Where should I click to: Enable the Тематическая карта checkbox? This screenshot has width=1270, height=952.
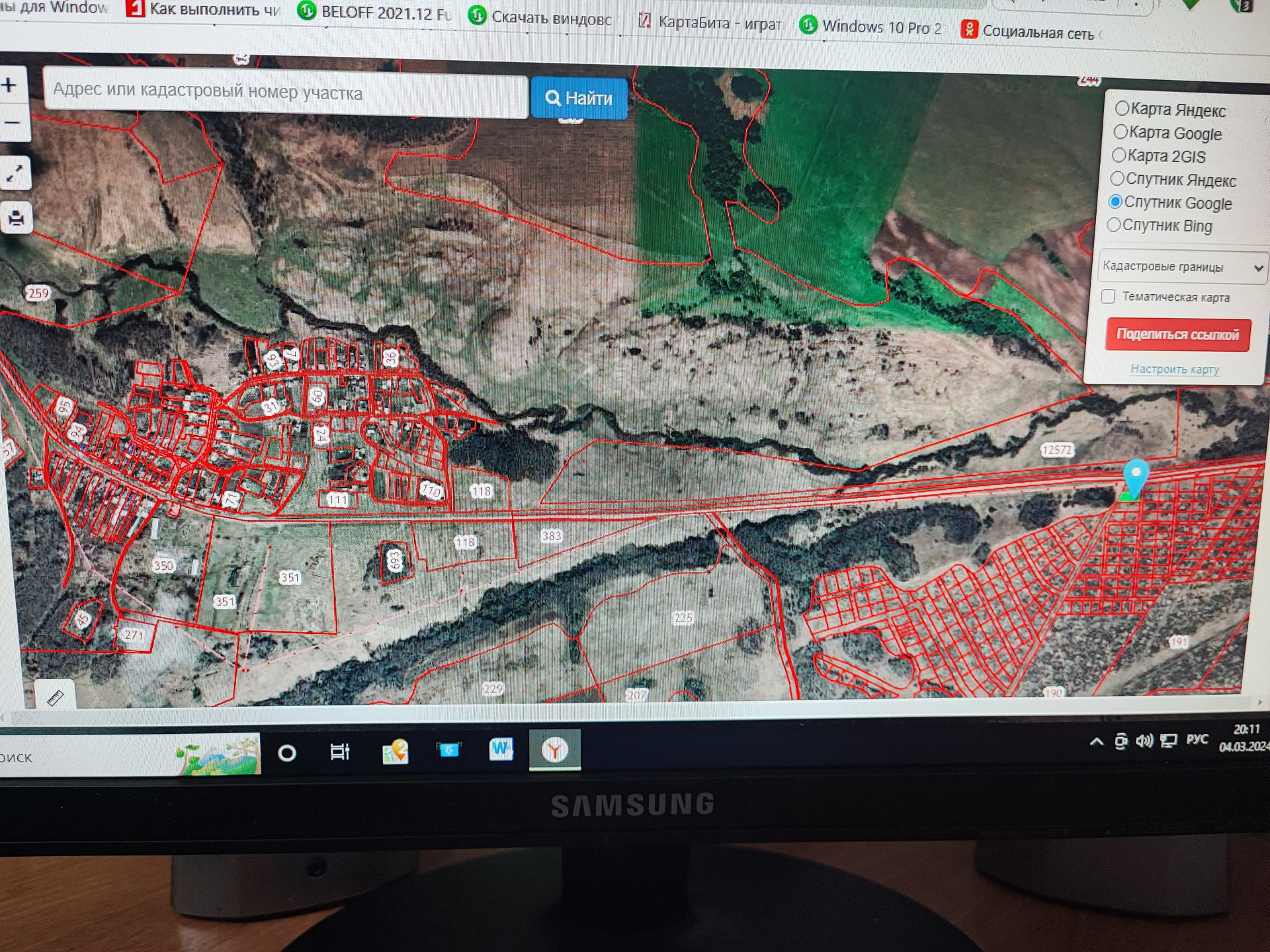[1108, 296]
